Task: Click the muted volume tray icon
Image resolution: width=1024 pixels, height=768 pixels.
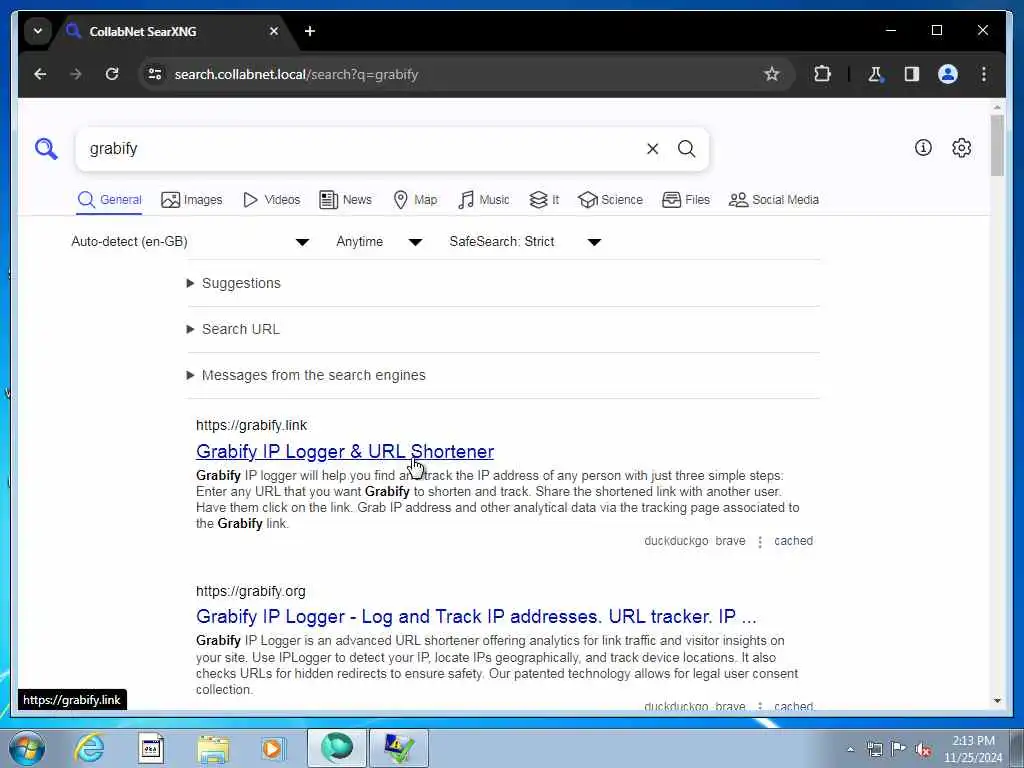Action: tap(923, 750)
